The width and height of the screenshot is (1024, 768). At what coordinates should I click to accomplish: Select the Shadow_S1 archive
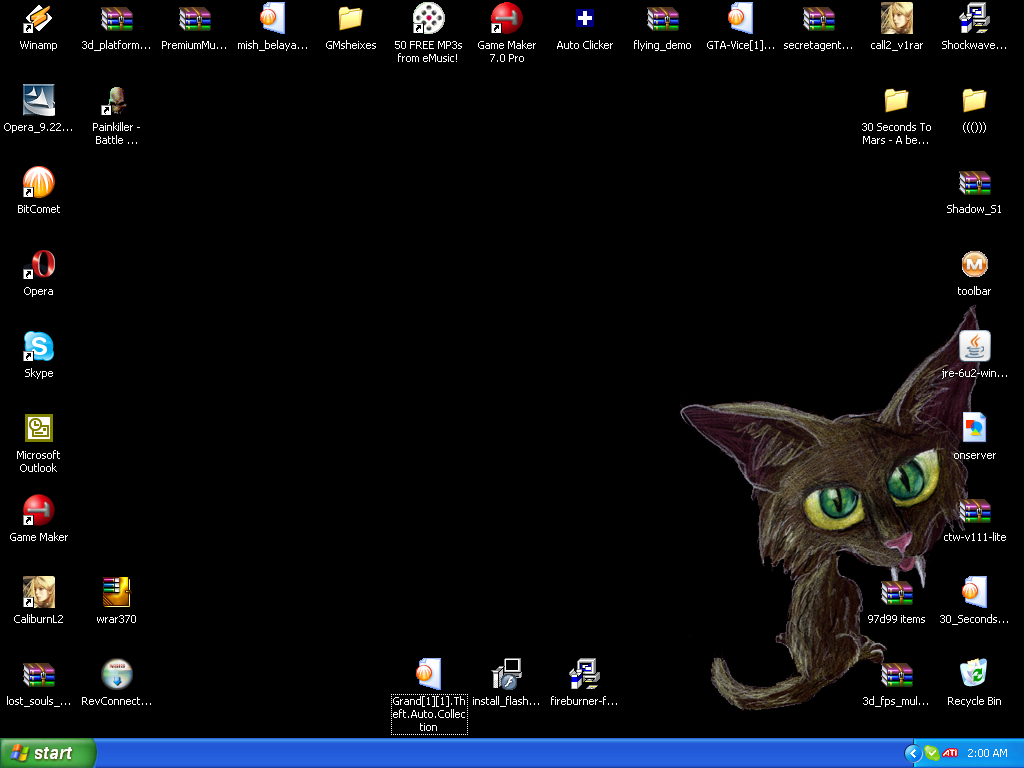click(x=974, y=183)
